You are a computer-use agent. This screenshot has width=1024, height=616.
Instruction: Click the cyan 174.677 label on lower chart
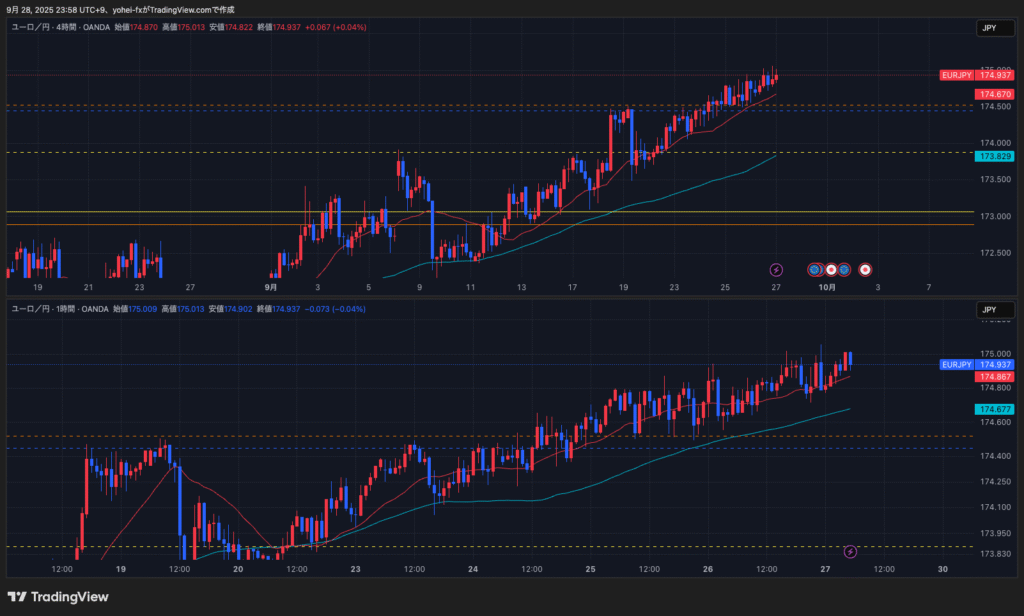click(996, 409)
